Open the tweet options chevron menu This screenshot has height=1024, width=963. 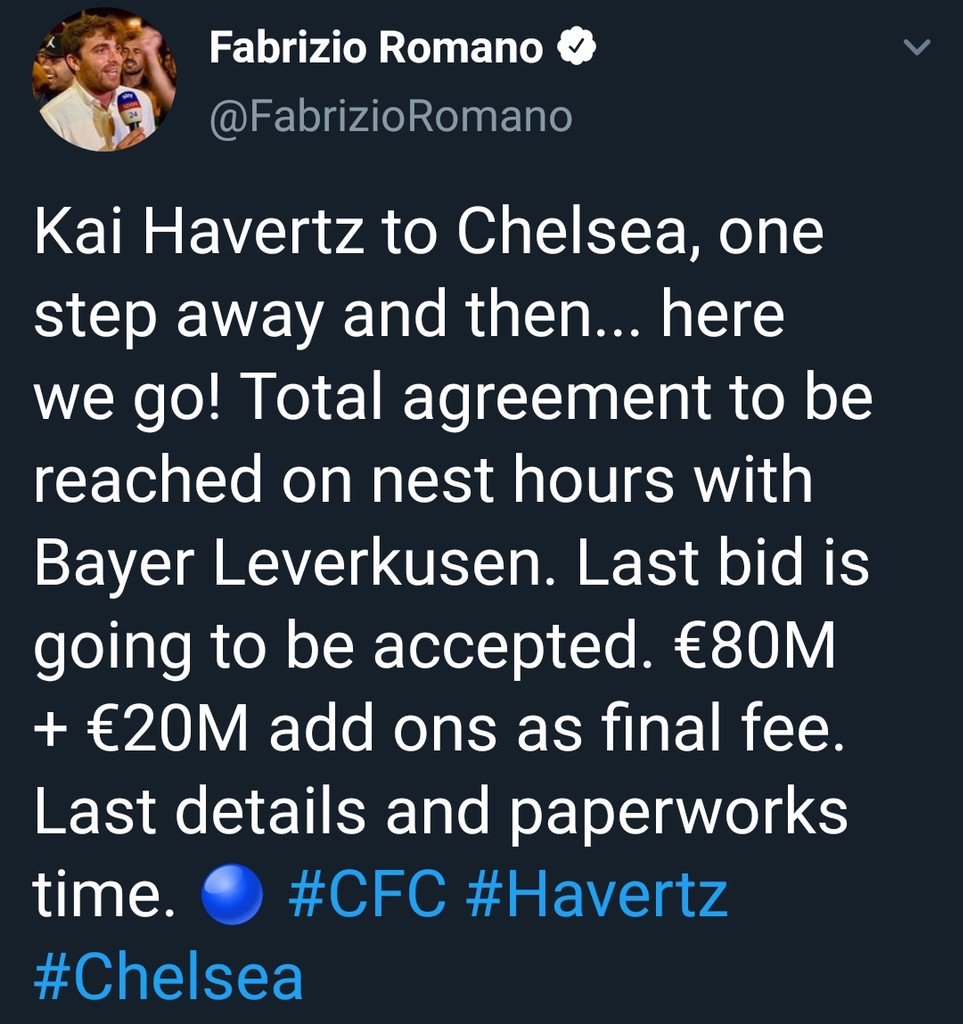pos(917,48)
